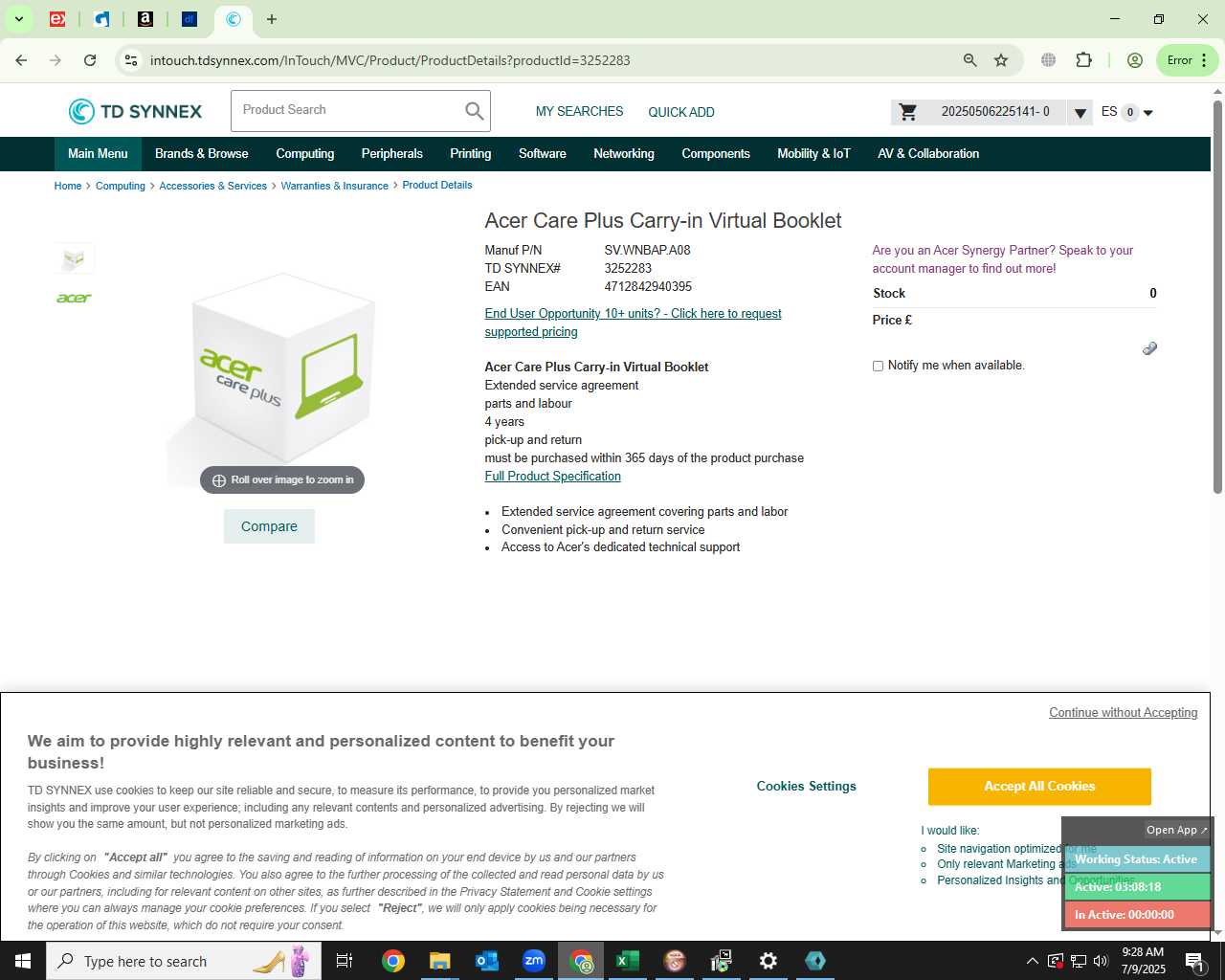
Task: Open the Components menu
Action: (x=716, y=154)
